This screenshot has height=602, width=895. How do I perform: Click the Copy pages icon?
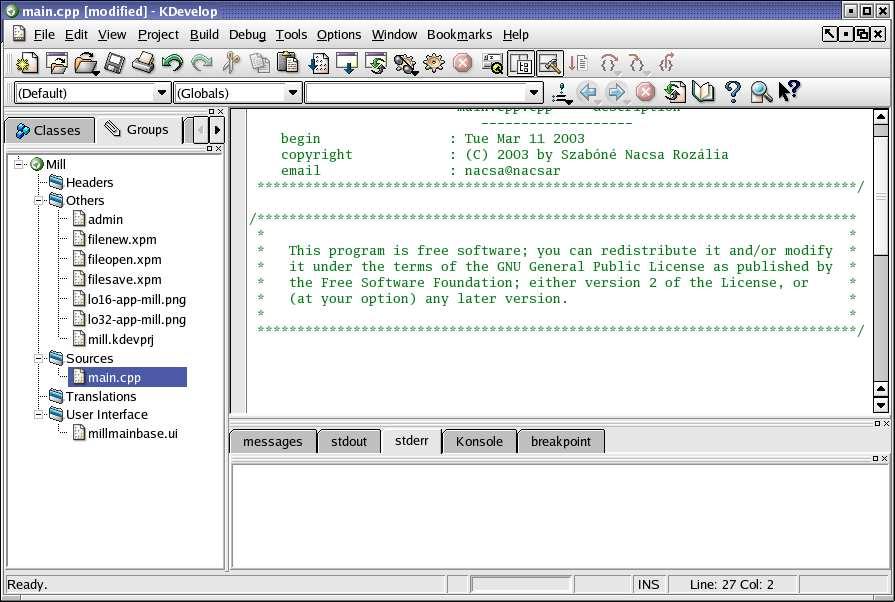pyautogui.click(x=260, y=63)
